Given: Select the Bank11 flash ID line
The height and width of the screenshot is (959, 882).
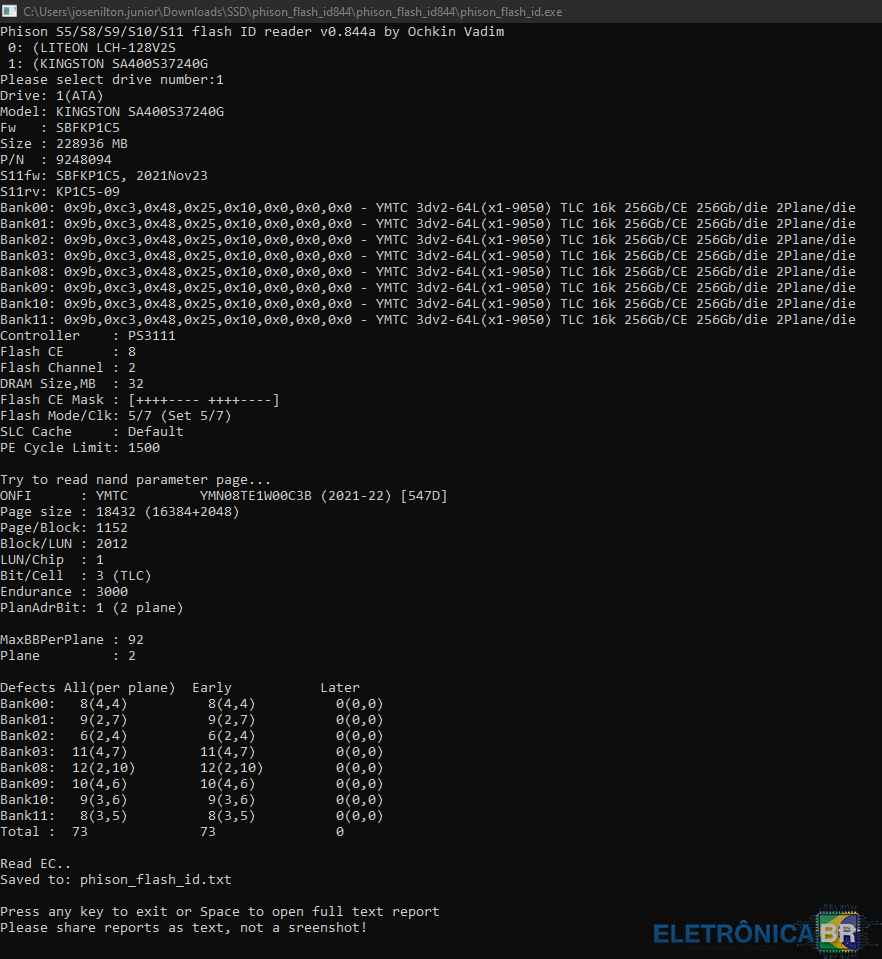Looking at the screenshot, I should (x=428, y=320).
